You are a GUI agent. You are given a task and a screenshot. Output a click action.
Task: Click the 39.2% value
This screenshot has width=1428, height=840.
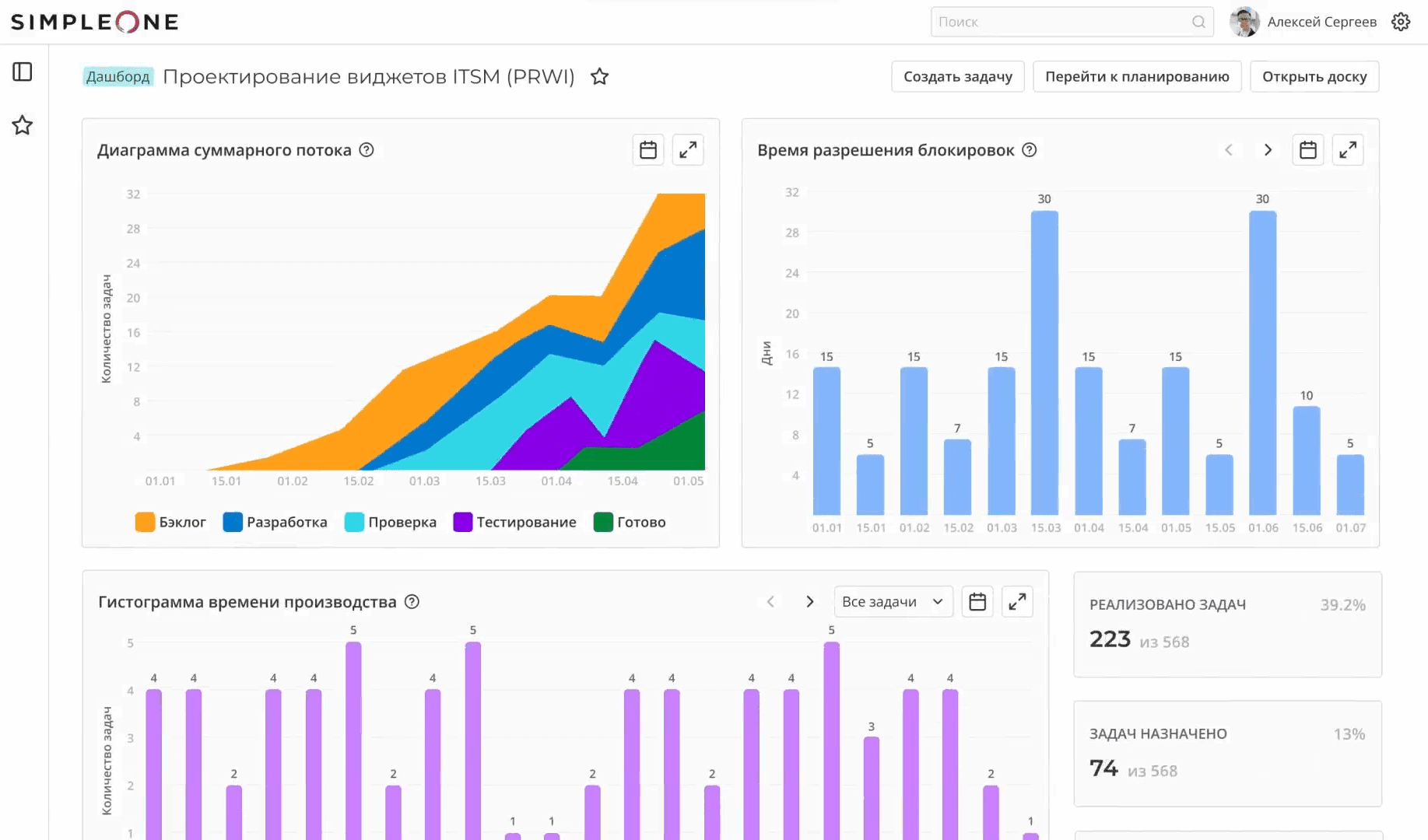[x=1342, y=605]
